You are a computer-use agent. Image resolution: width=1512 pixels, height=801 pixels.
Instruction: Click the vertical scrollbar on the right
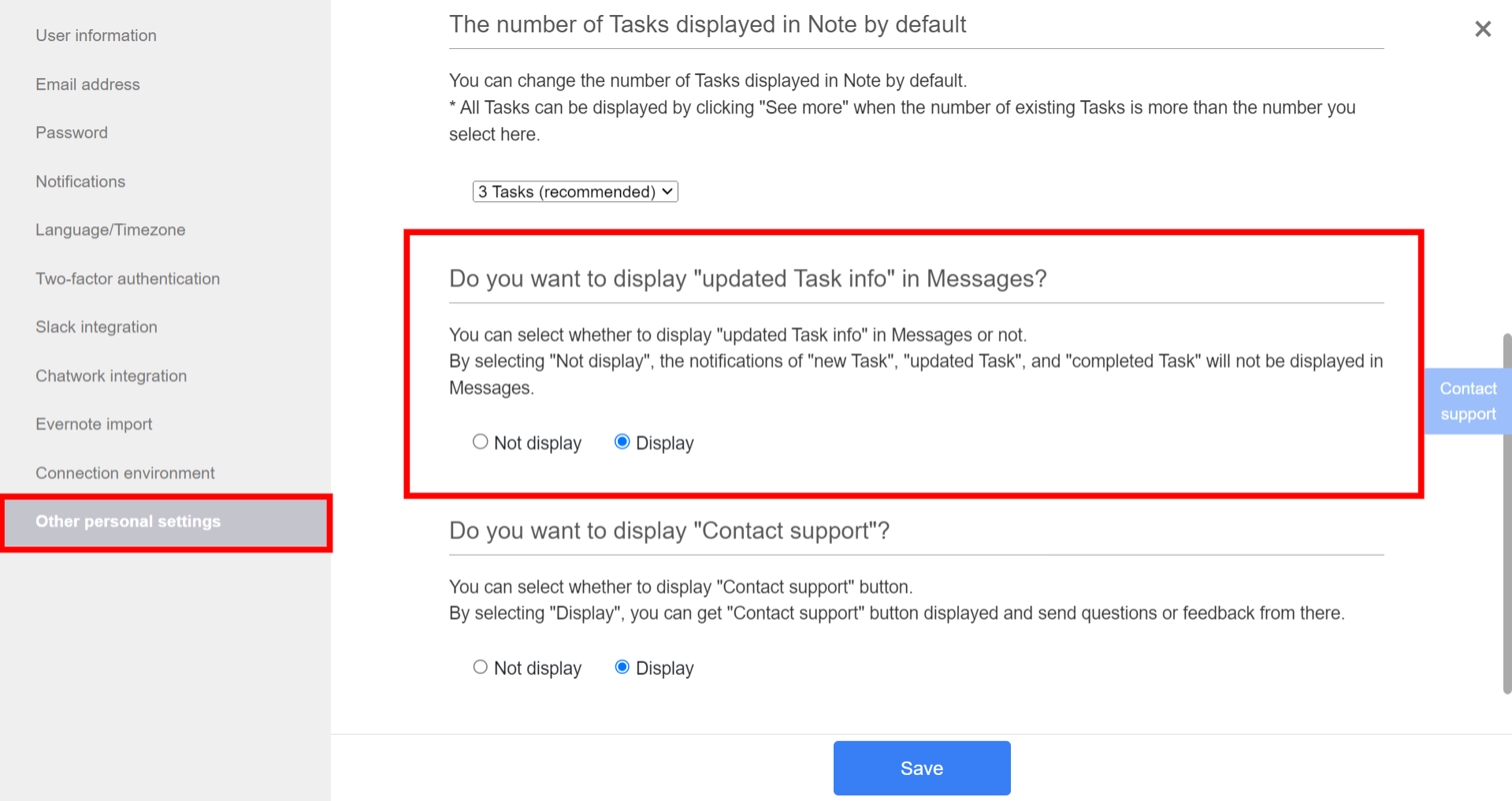click(1506, 512)
